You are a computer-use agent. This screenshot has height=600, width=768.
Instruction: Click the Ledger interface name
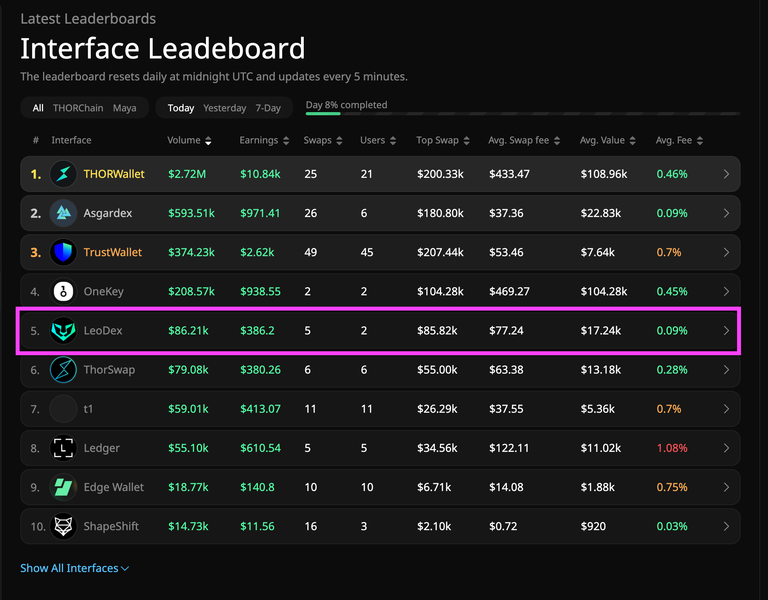[x=101, y=448]
